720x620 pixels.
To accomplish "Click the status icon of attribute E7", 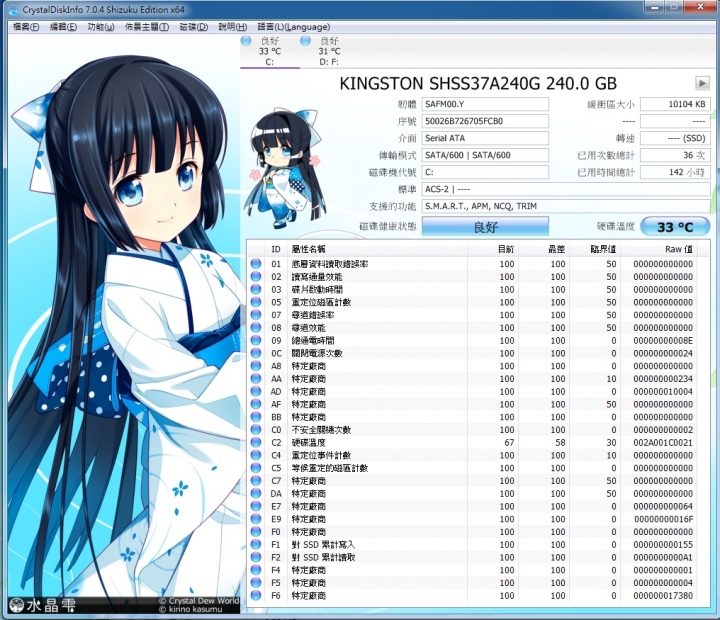I will coord(256,506).
